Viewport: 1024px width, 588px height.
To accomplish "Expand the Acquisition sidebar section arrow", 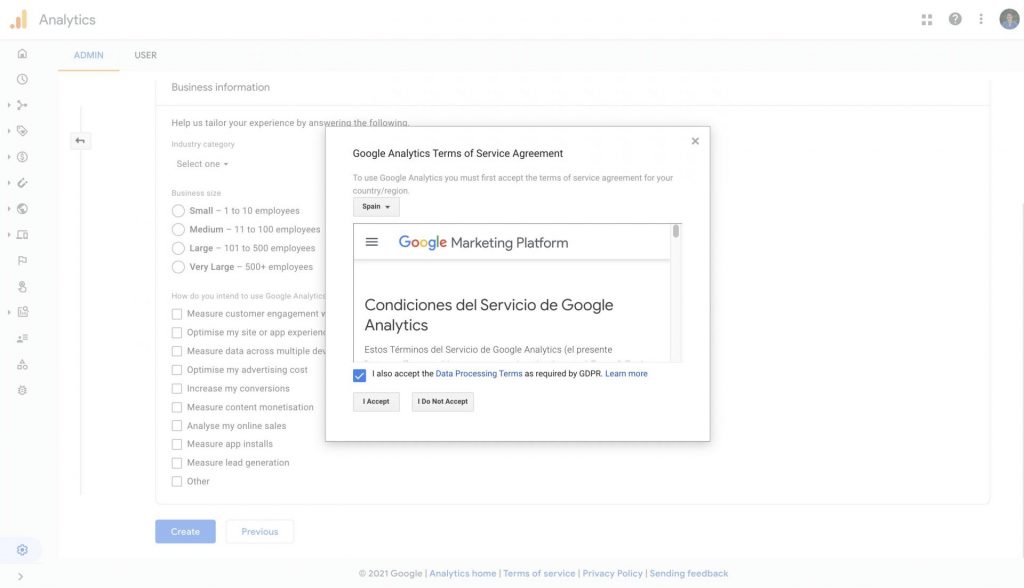I will [8, 105].
